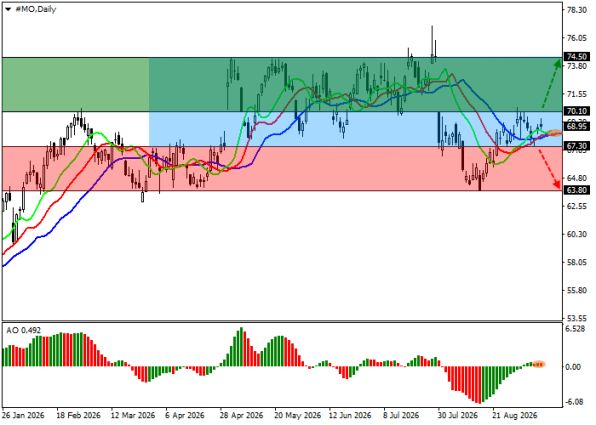Open the #MO,Daily chart dropdown arrow
The height and width of the screenshot is (425, 596).
coord(8,9)
